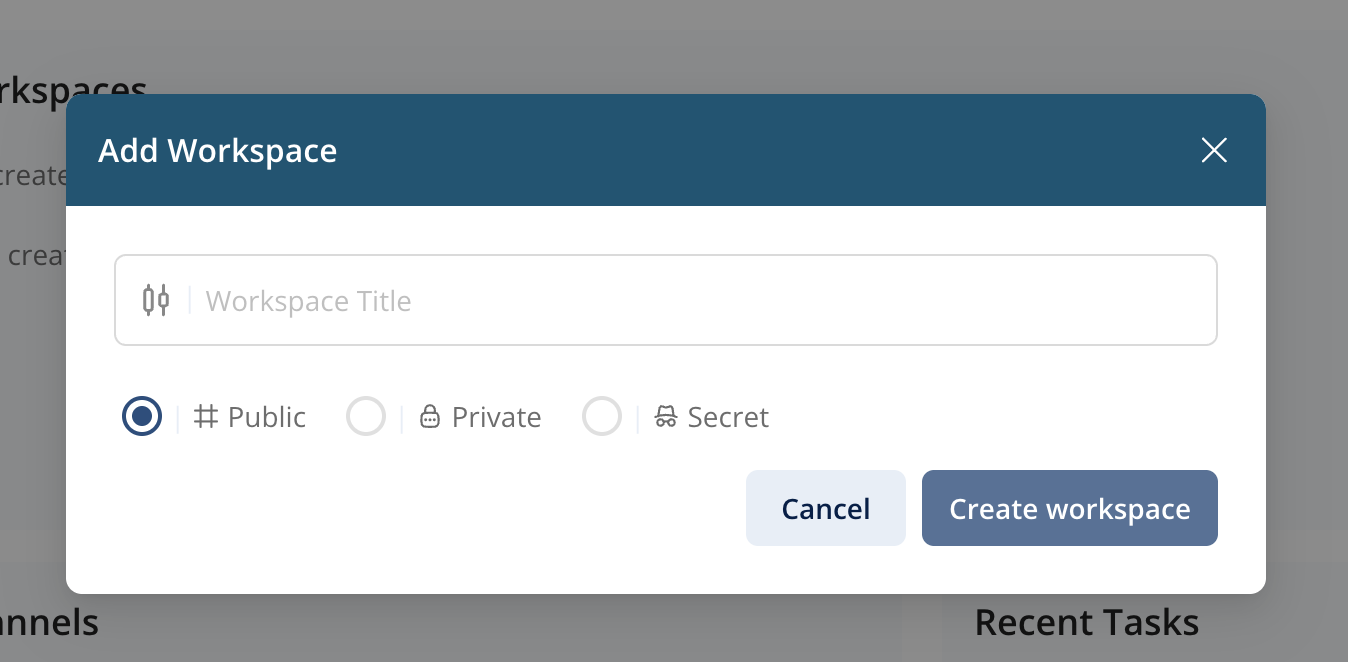Screen dimensions: 1348x662
Task: Click the incognito spy icon beside Secret
Action: pos(666,417)
